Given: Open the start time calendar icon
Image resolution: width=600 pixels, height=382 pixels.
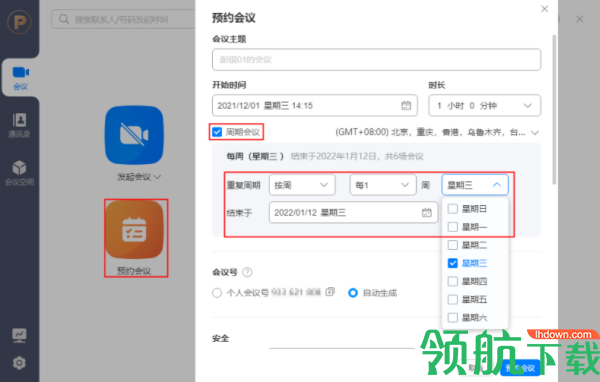Looking at the screenshot, I should coord(406,105).
